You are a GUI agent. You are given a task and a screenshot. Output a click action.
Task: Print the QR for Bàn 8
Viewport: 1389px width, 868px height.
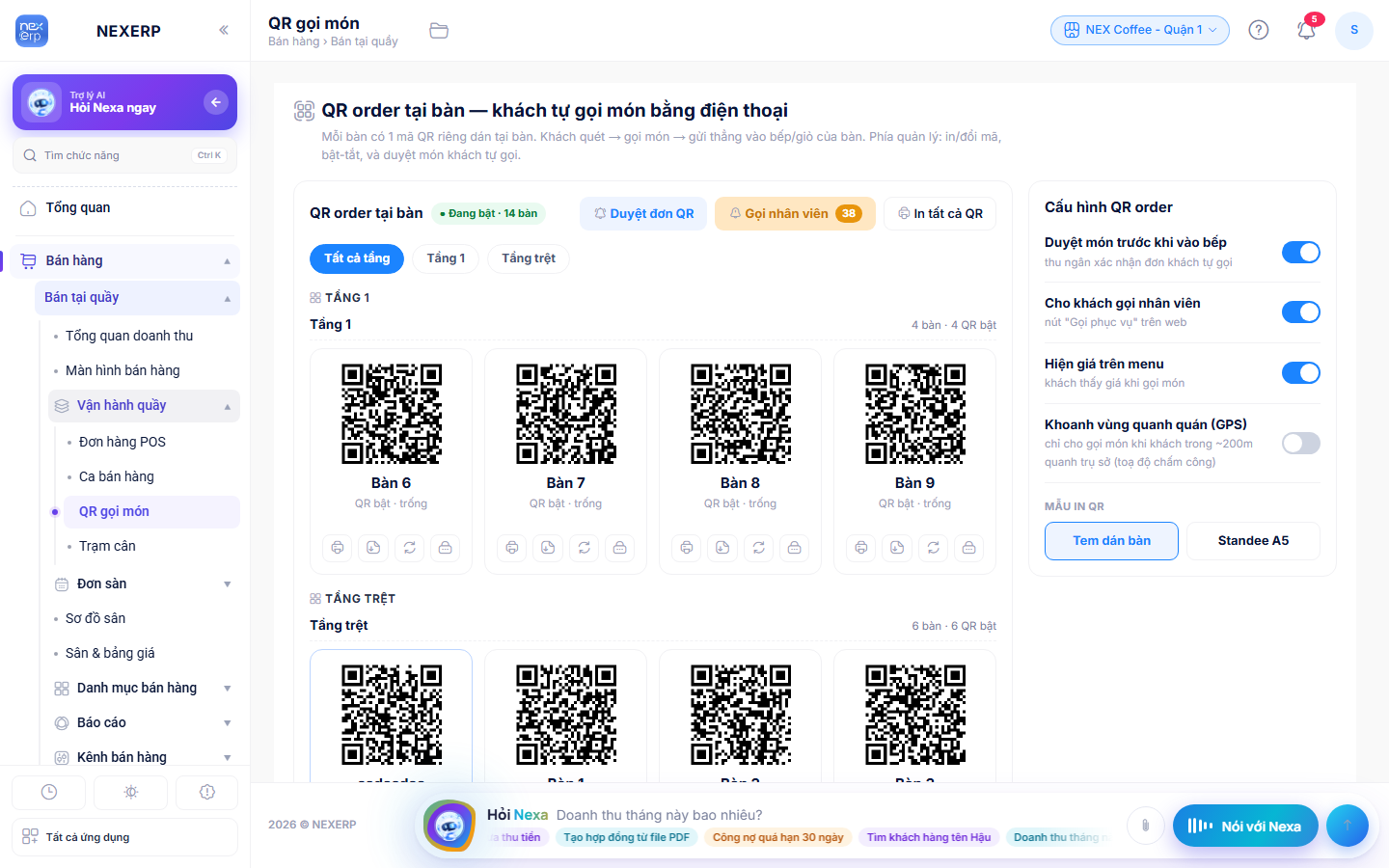coord(687,548)
